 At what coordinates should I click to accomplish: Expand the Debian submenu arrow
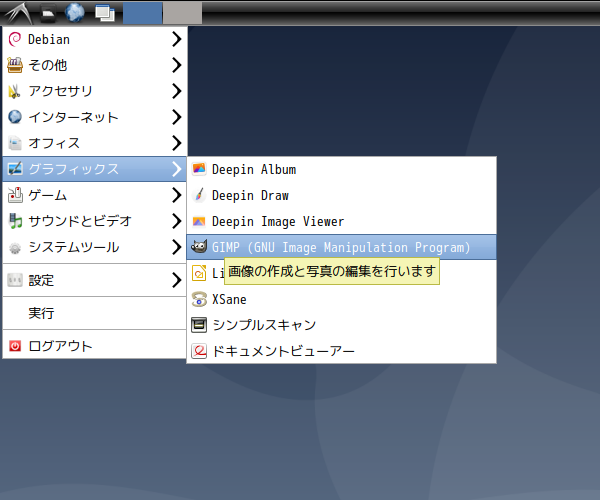tap(176, 39)
